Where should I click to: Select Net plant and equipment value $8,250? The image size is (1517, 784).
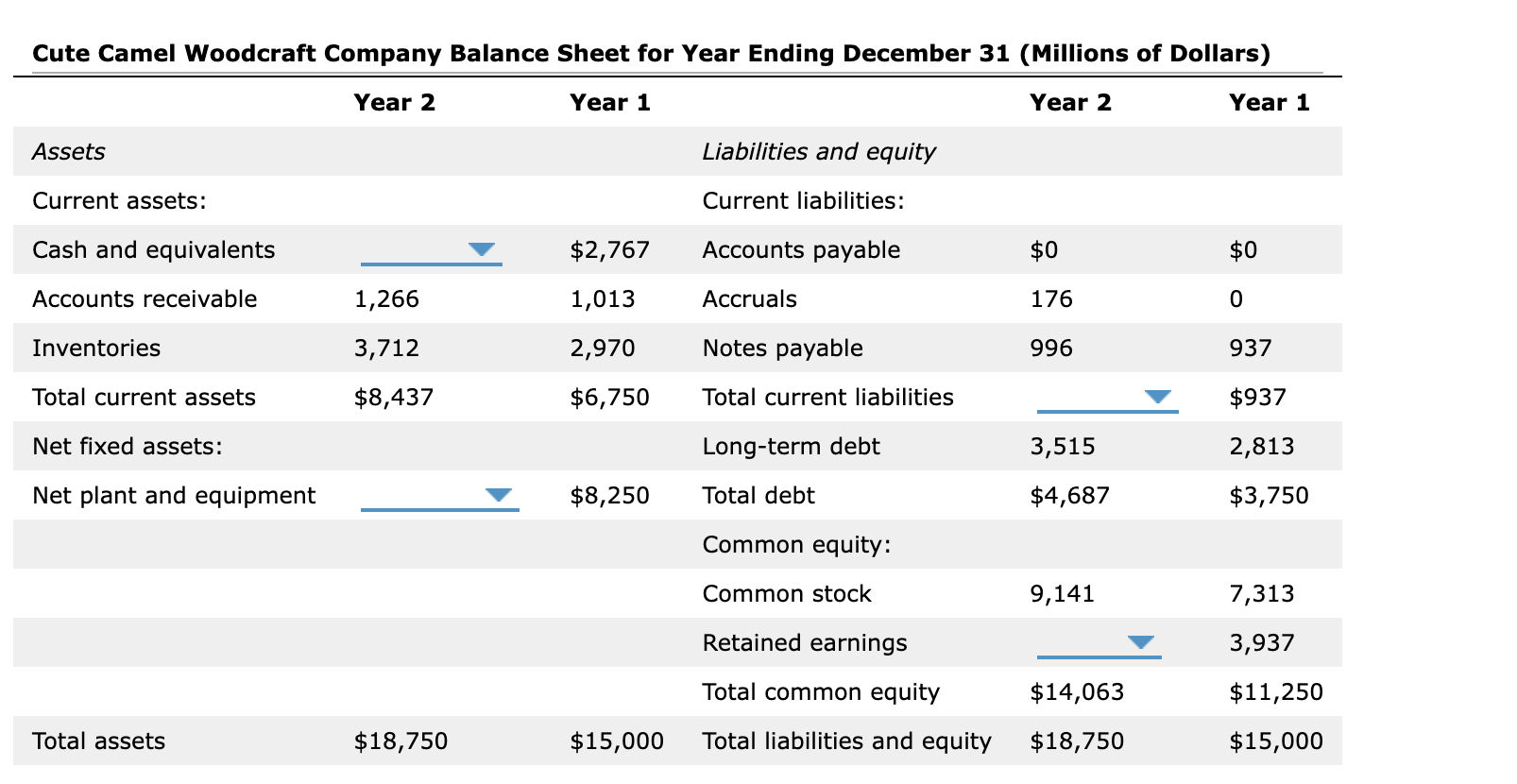(x=610, y=496)
